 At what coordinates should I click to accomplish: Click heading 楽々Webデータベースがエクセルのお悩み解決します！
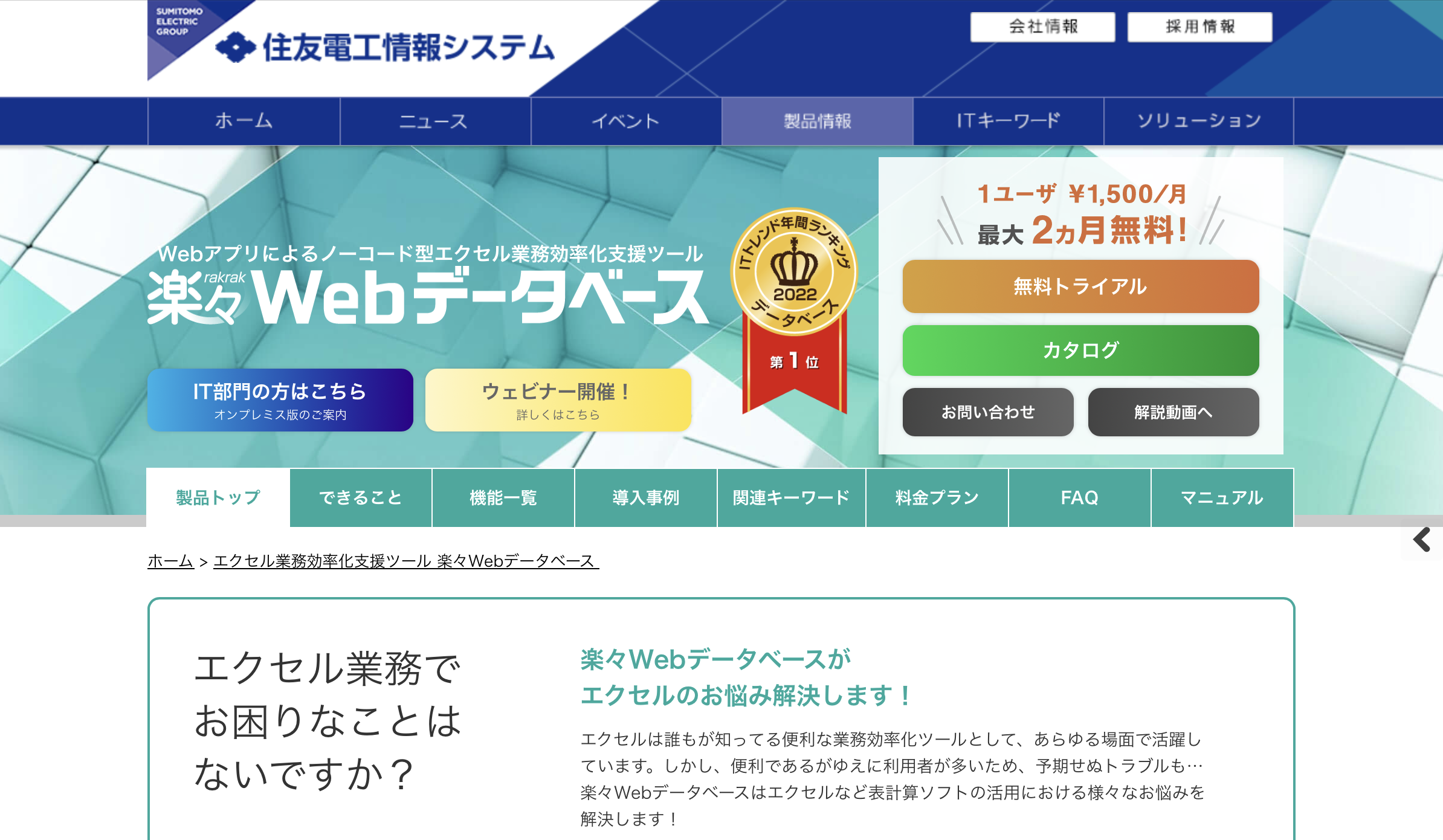746,677
